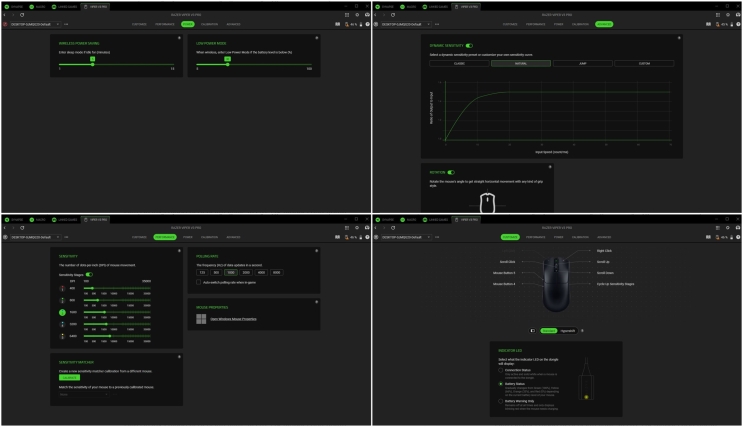
Task: Select the 800 DPI stage icon
Action: 62,300
